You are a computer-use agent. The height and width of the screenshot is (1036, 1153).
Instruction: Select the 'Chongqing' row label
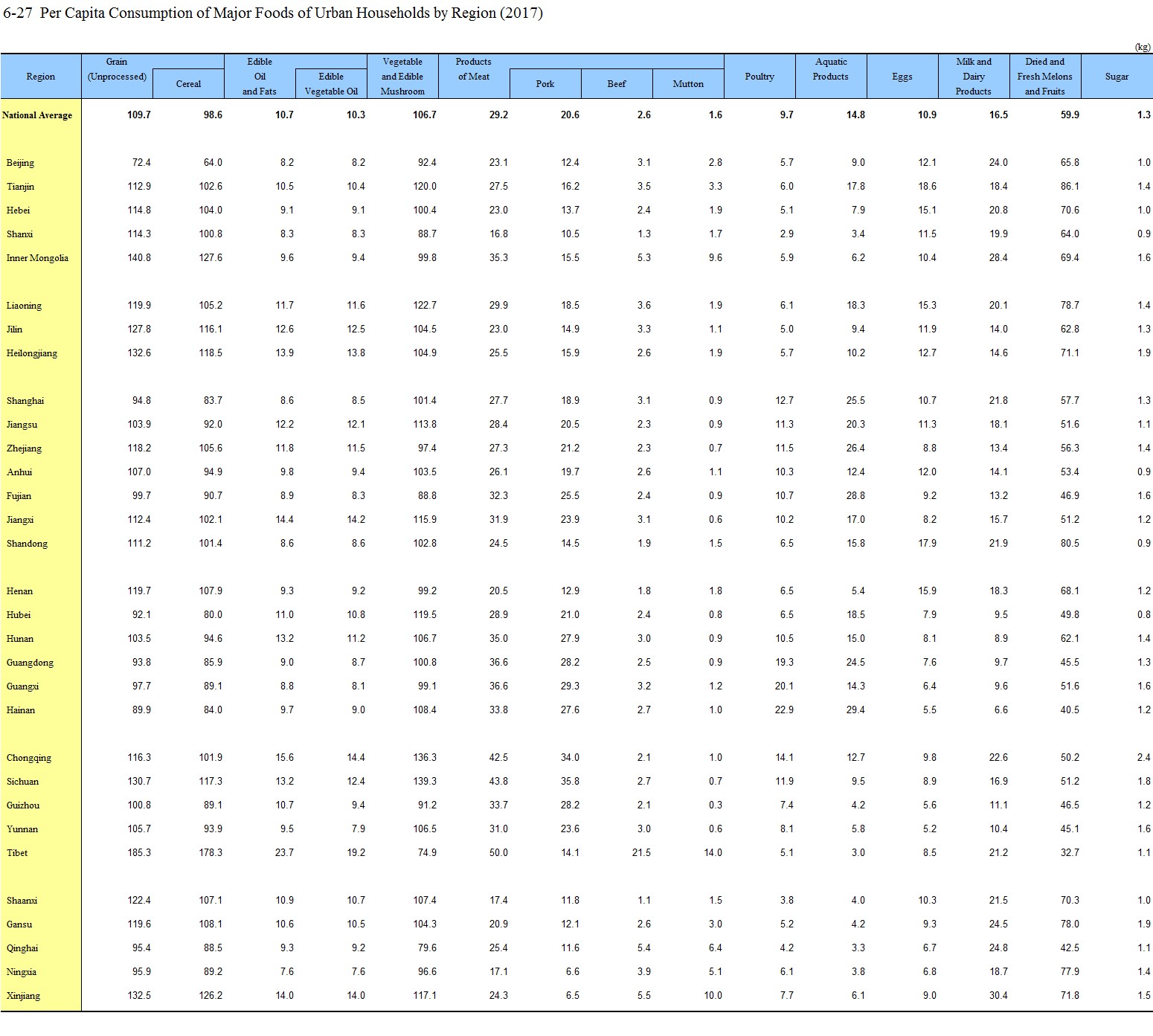click(29, 758)
